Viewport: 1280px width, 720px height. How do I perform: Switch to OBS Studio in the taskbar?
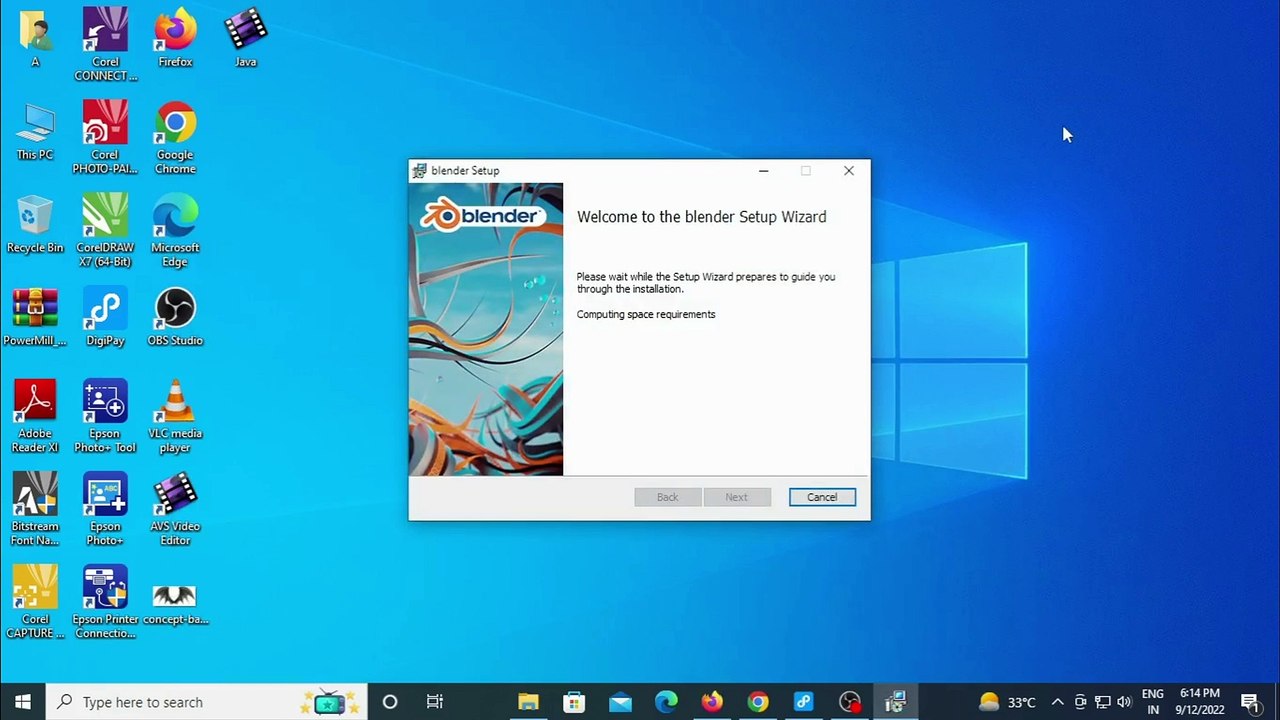tap(850, 702)
